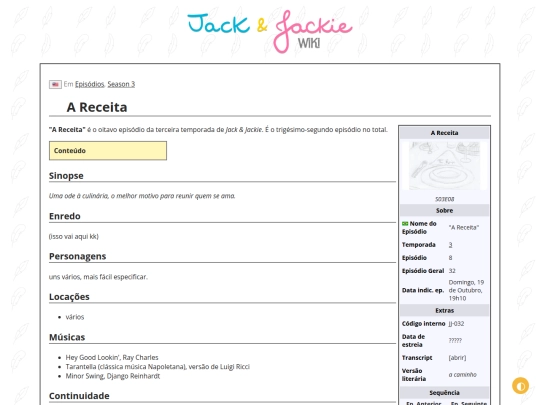Click the Sobre header in infobox
The width and height of the screenshot is (540, 405).
pyautogui.click(x=444, y=210)
